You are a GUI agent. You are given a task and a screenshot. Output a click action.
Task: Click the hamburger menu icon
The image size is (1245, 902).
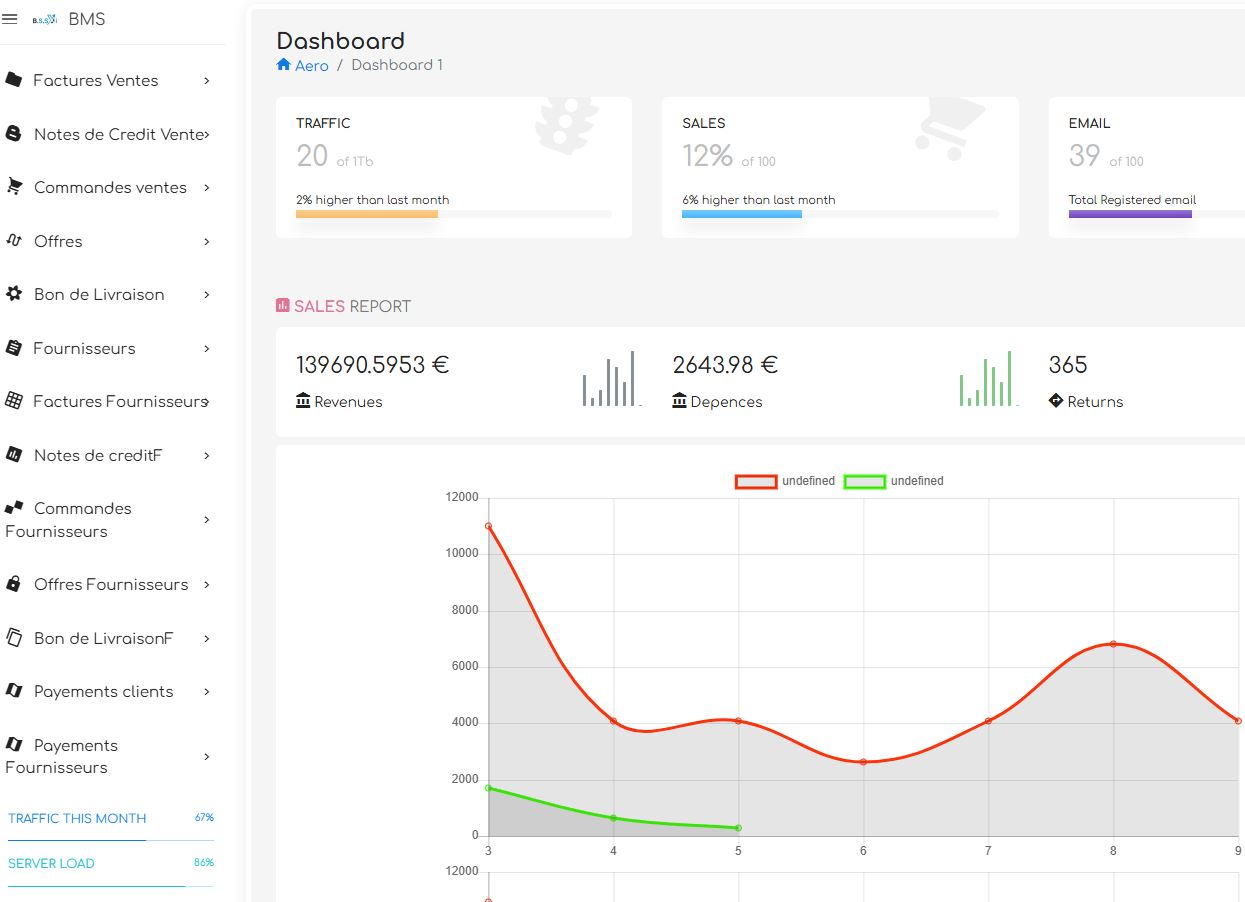(10, 19)
